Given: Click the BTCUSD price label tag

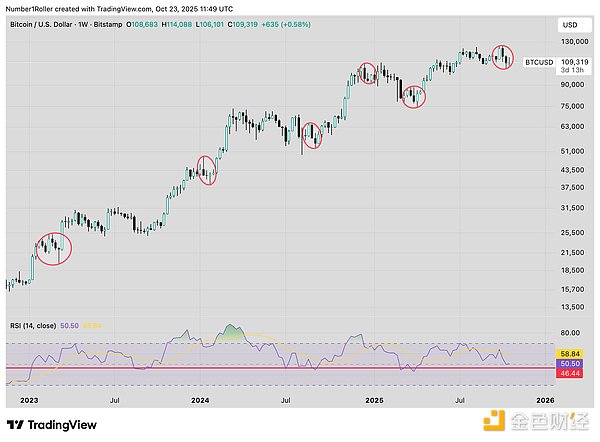Looking at the screenshot, I should [539, 62].
